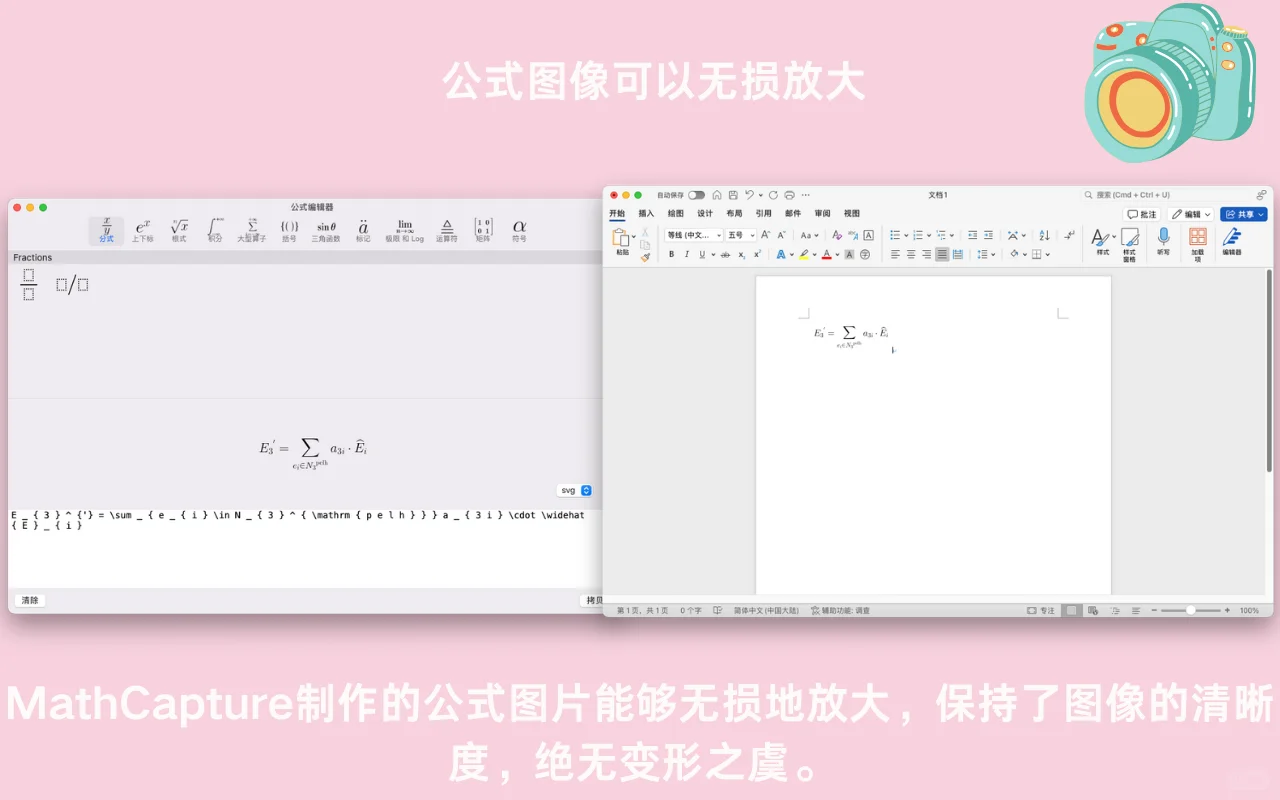This screenshot has height=800, width=1280.
Task: Select the 积分 integral tool
Action: (x=215, y=229)
